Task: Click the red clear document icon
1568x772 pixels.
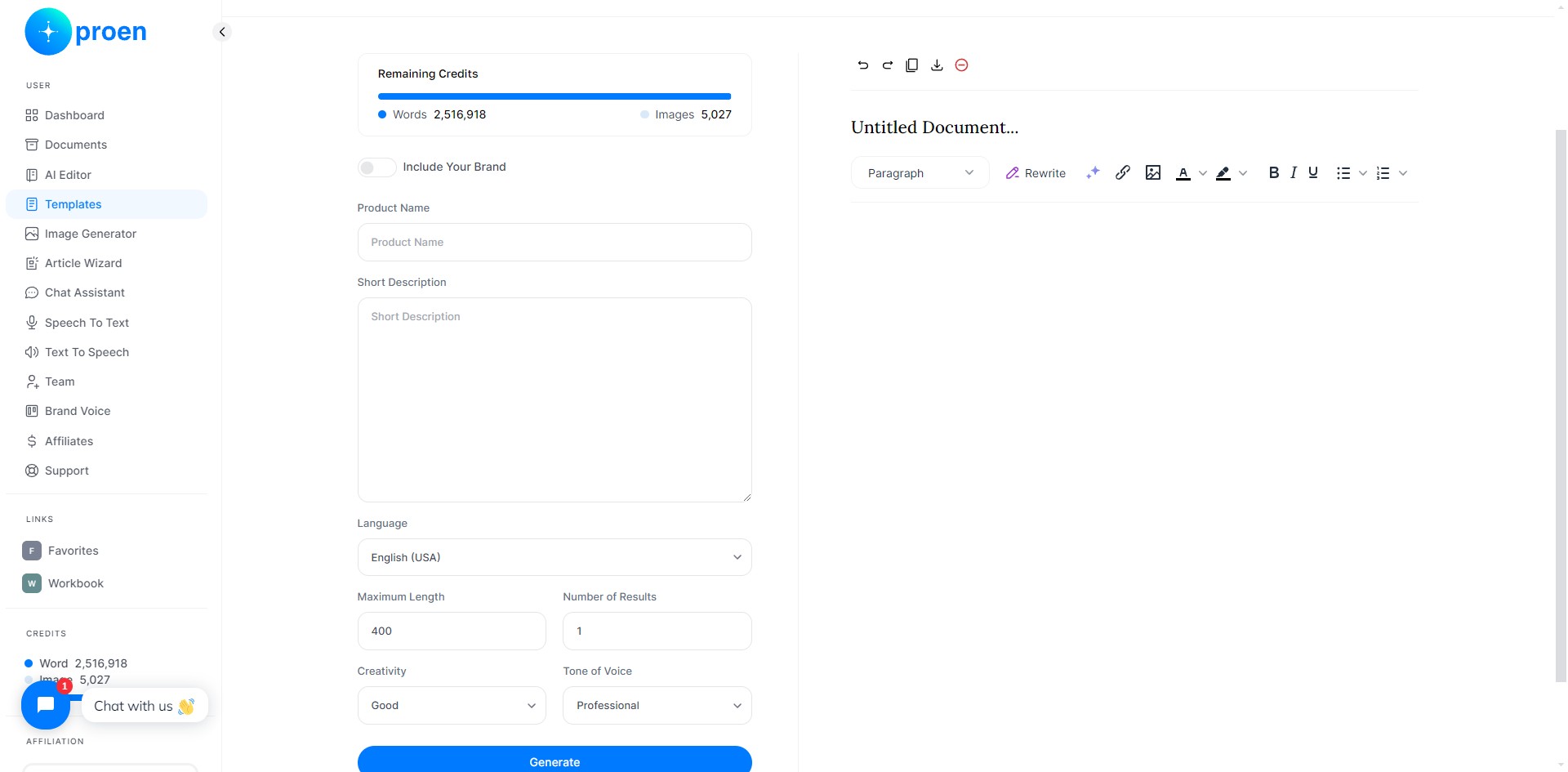Action: point(961,65)
